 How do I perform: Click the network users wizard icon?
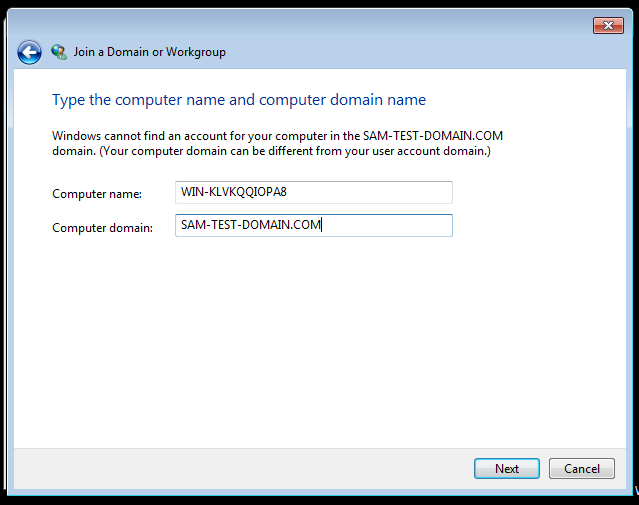point(59,52)
